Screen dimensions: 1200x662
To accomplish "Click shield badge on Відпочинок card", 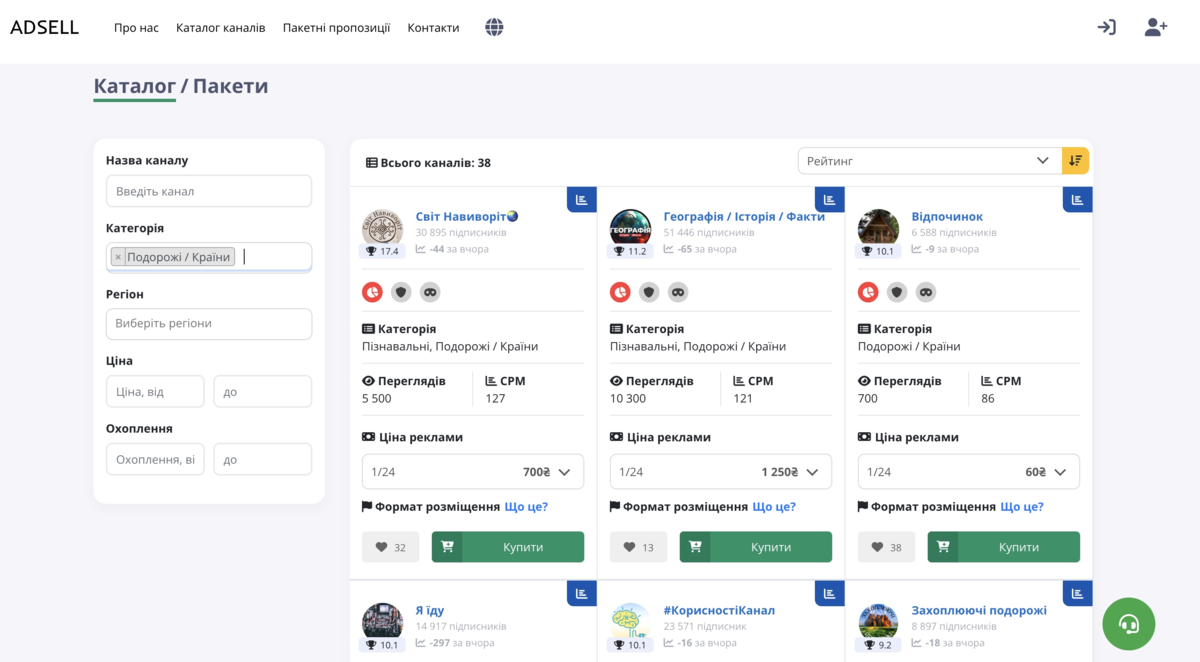I will click(x=897, y=292).
